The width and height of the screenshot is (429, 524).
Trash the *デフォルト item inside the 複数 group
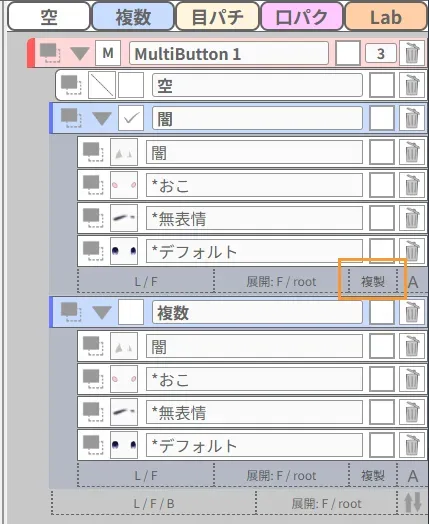click(412, 445)
